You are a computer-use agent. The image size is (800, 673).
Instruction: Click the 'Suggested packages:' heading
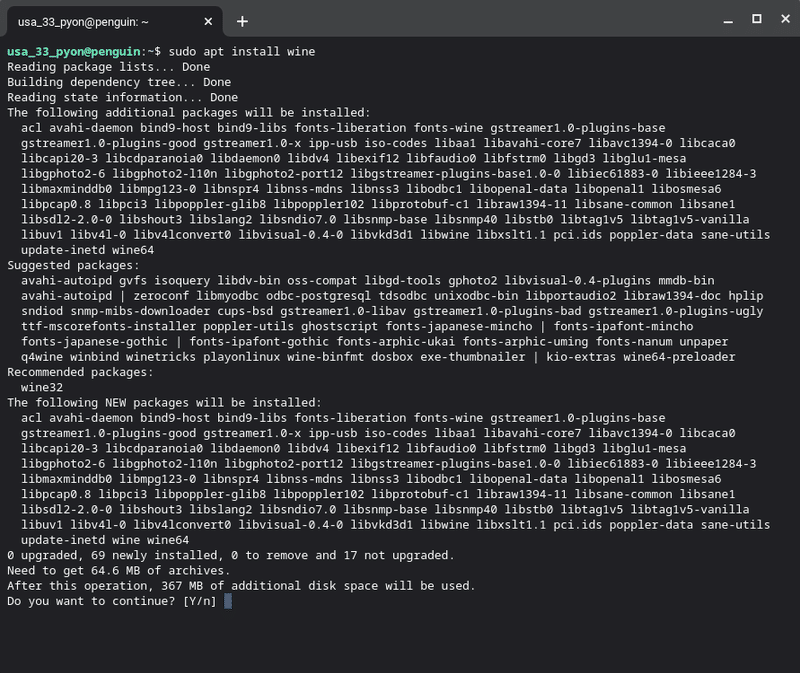point(73,265)
